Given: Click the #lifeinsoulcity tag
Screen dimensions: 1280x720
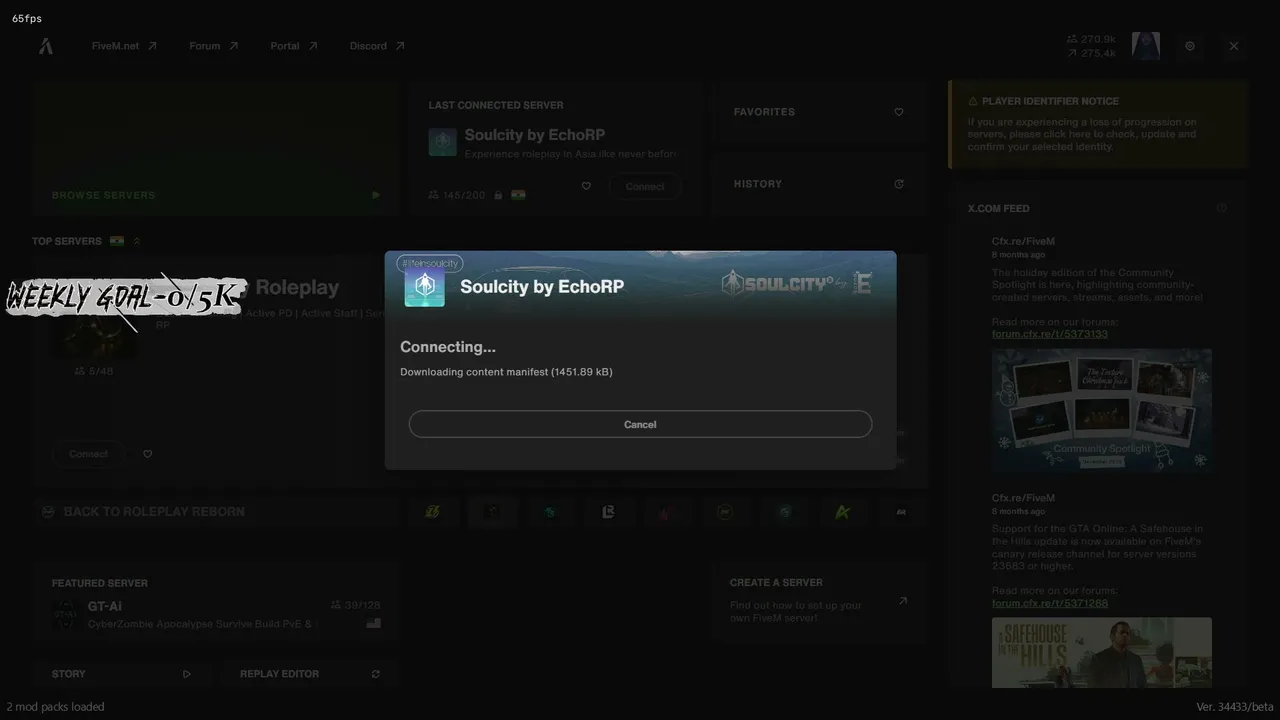Looking at the screenshot, I should click(430, 264).
